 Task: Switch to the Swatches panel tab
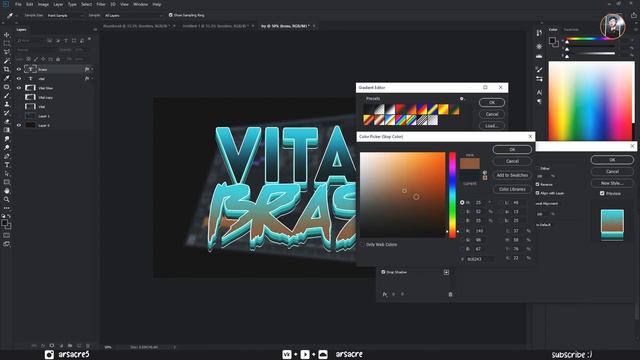pos(571,29)
